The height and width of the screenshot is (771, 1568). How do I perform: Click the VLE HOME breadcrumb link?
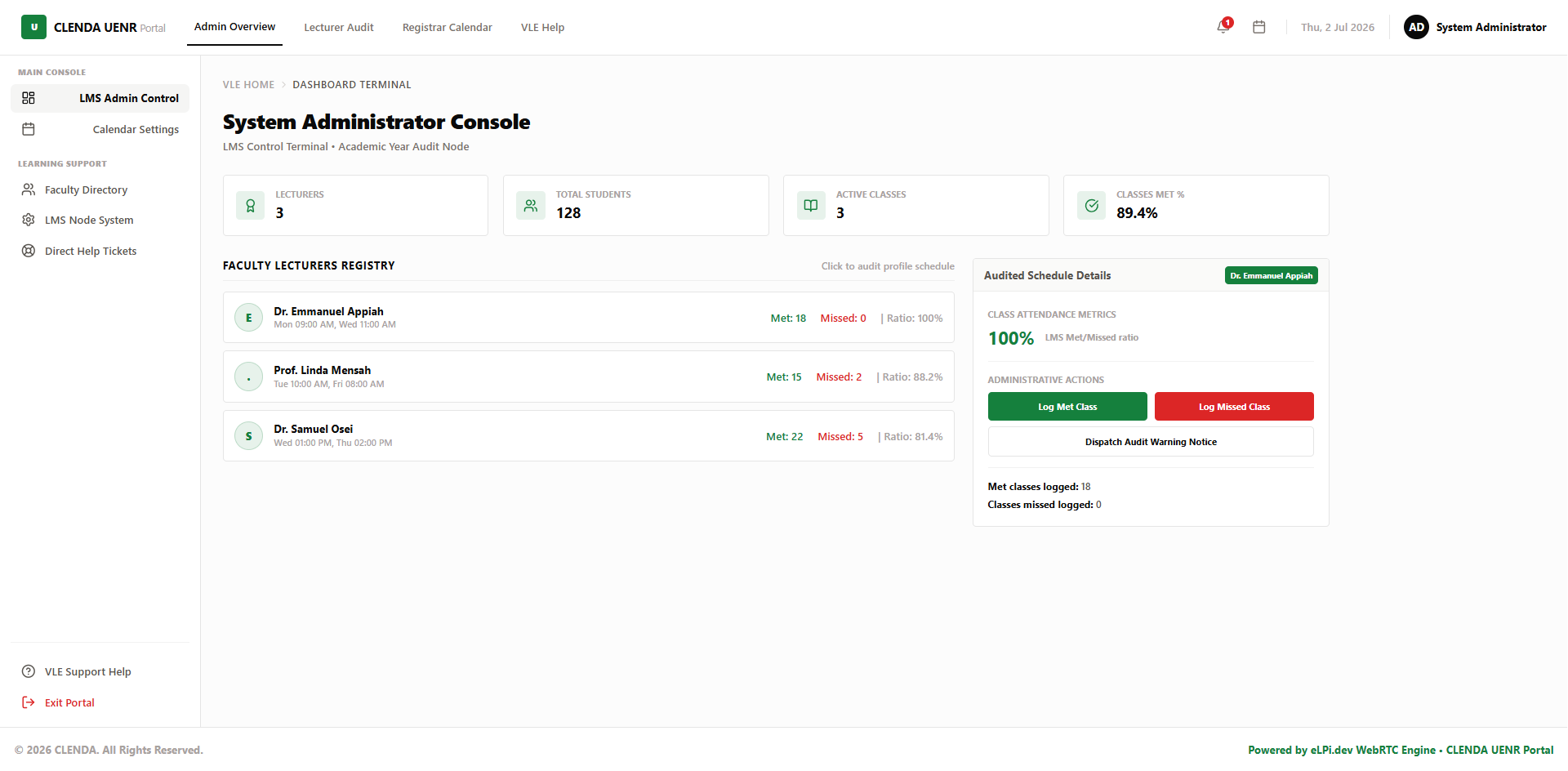coord(248,85)
